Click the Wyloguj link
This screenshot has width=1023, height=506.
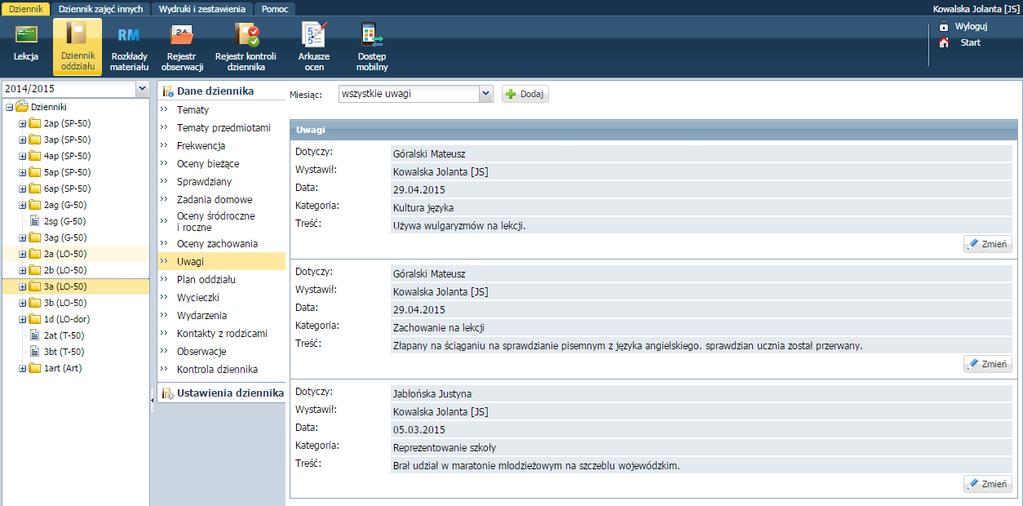[971, 27]
